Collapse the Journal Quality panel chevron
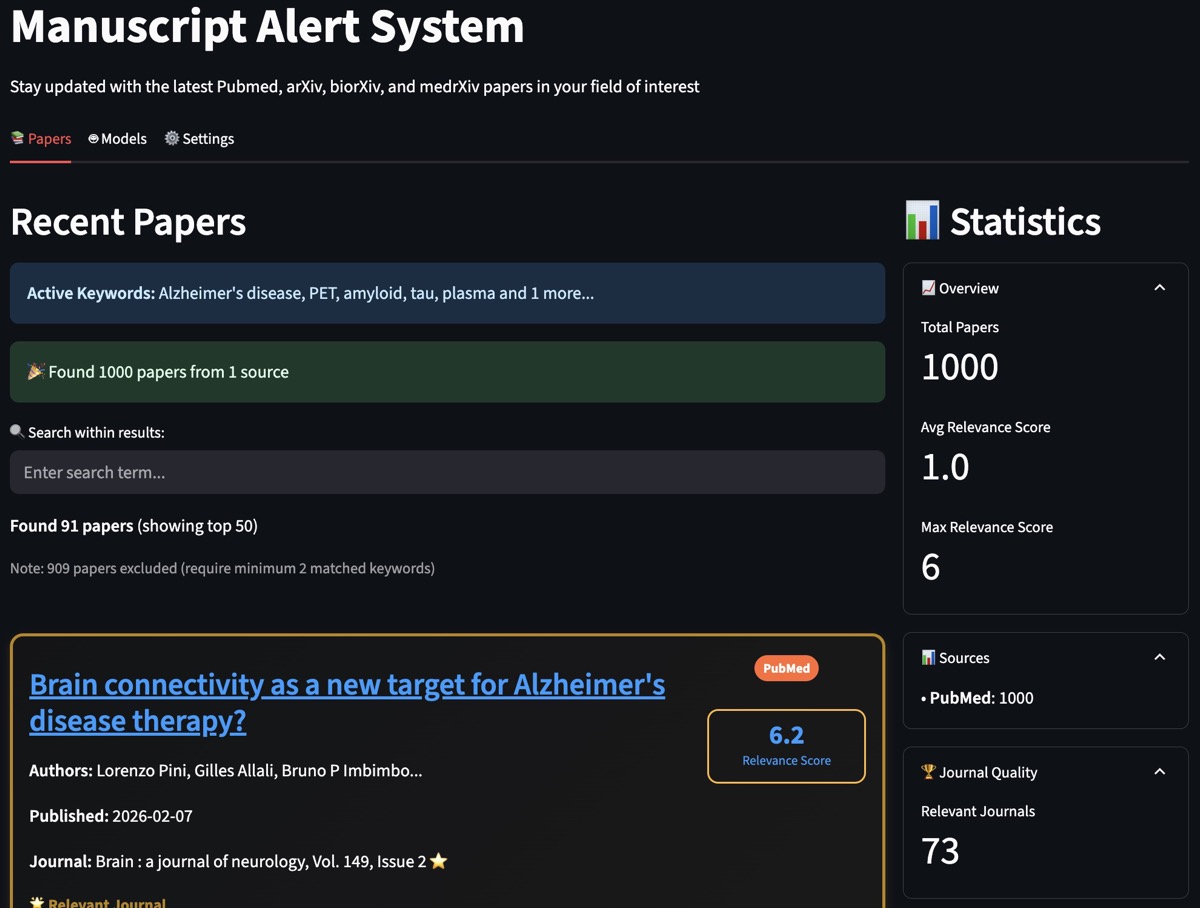This screenshot has height=908, width=1200. (x=1160, y=772)
